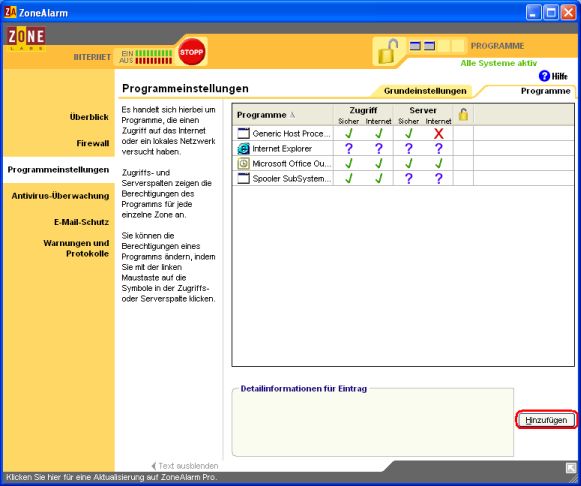Screen dimensions: 581x486
Task: Toggle Outlook Zugriff Internet checkmark
Action: tap(379, 163)
